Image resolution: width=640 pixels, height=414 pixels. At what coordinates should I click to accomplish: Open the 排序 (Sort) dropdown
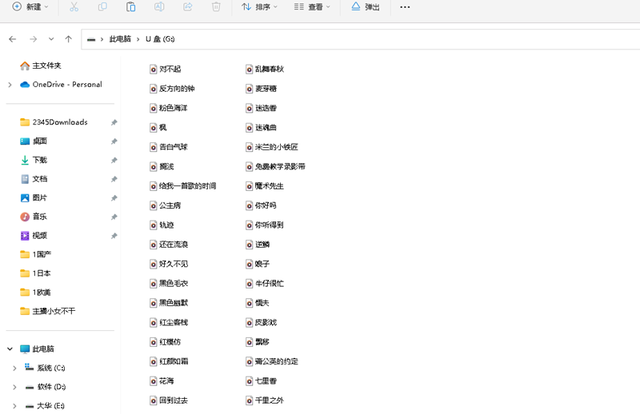pyautogui.click(x=259, y=7)
